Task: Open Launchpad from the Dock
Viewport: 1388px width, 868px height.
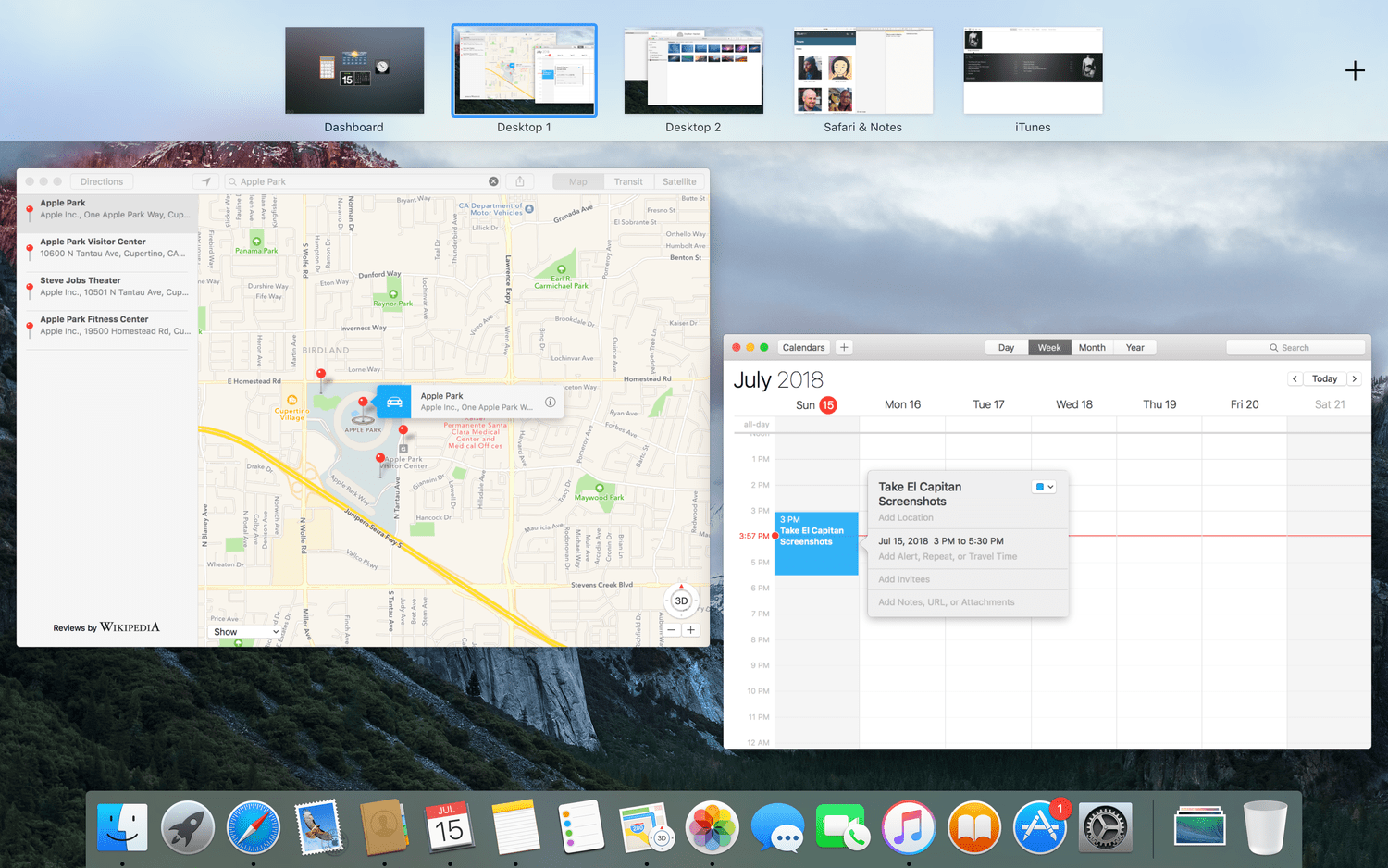Action: click(x=188, y=826)
